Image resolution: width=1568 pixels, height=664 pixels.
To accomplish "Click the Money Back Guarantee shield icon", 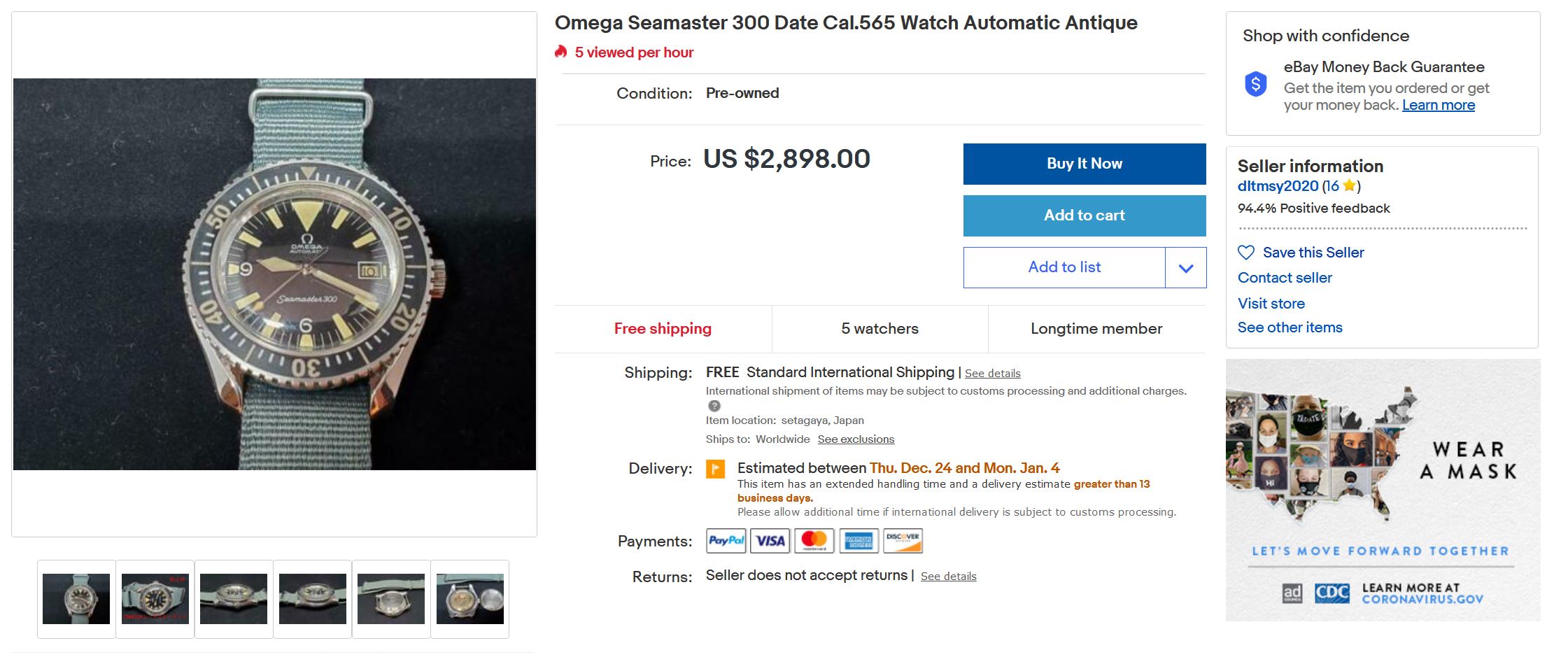I will (x=1256, y=85).
